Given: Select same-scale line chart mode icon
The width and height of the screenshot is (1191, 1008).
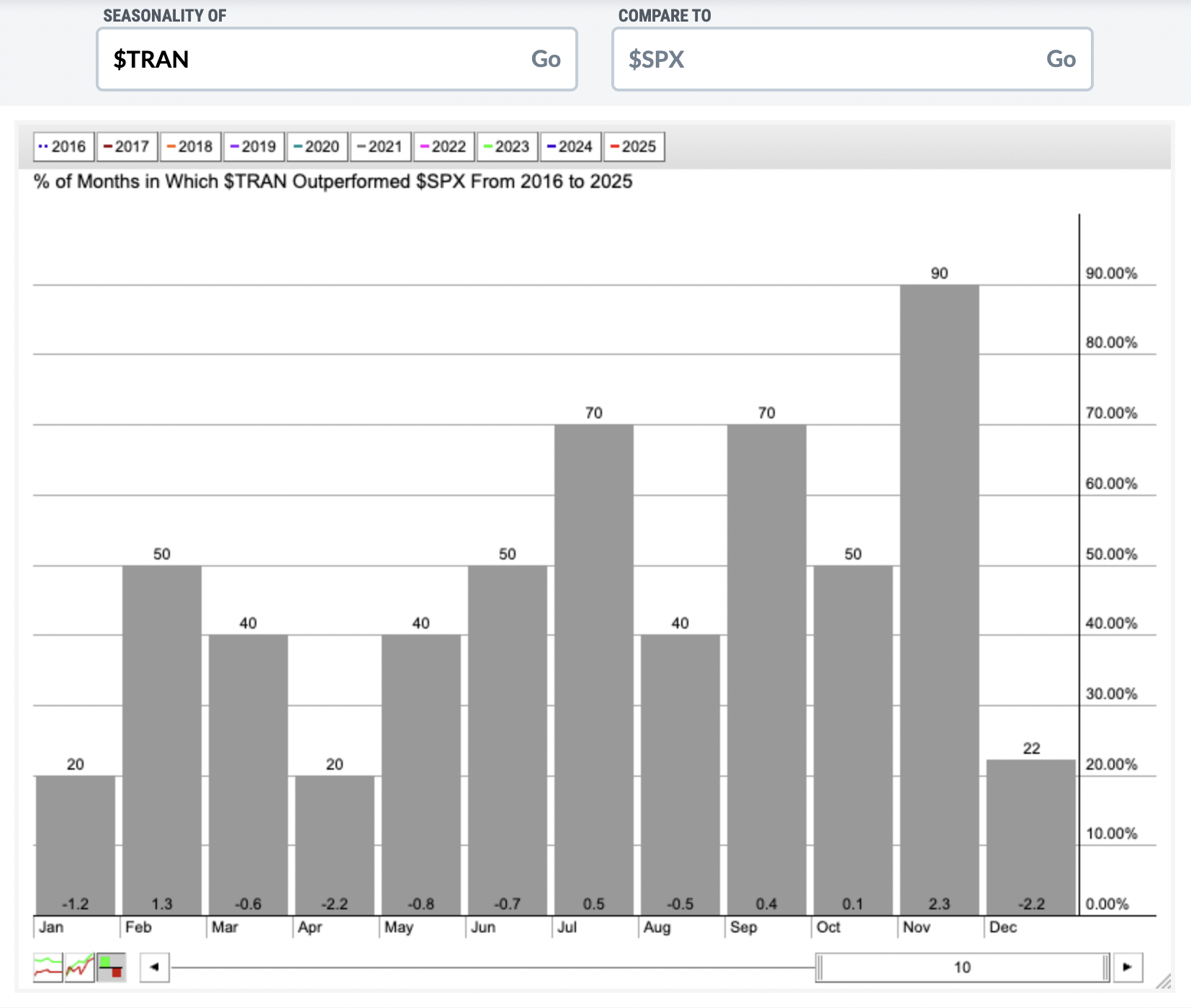Looking at the screenshot, I should [79, 967].
